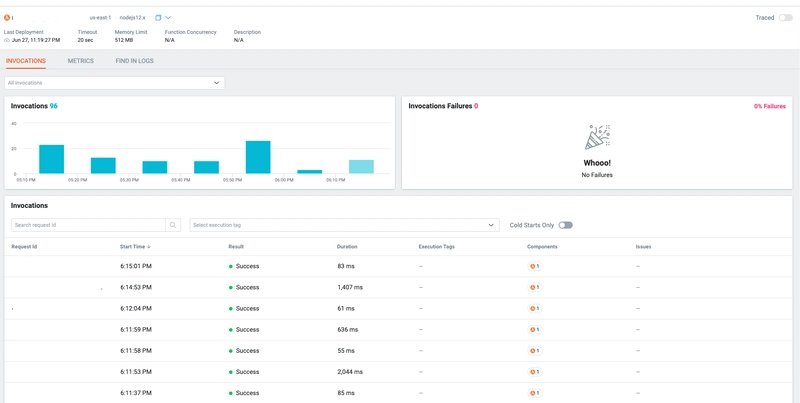Open the Select execution tag dropdown
This screenshot has height=403, width=800.
pos(343,226)
